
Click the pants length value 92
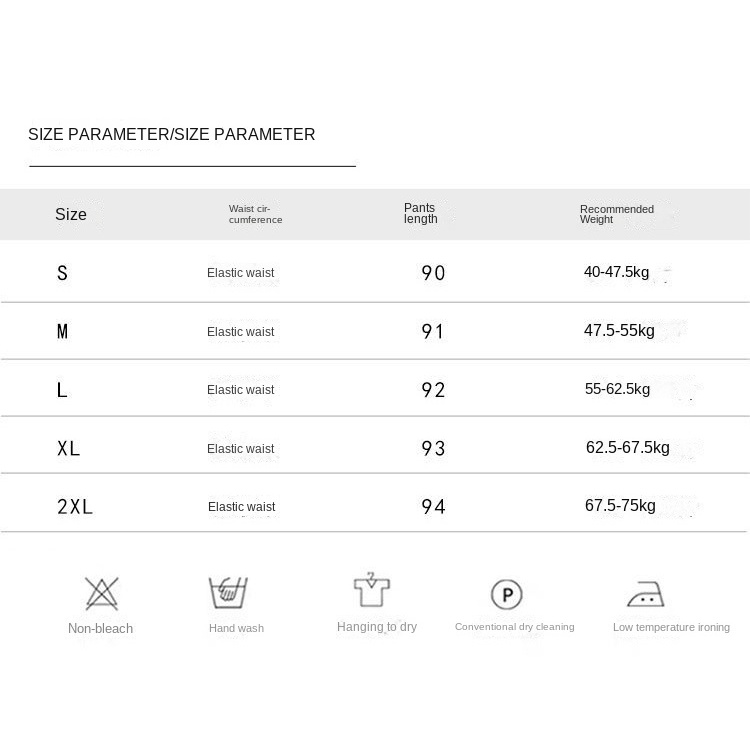433,390
